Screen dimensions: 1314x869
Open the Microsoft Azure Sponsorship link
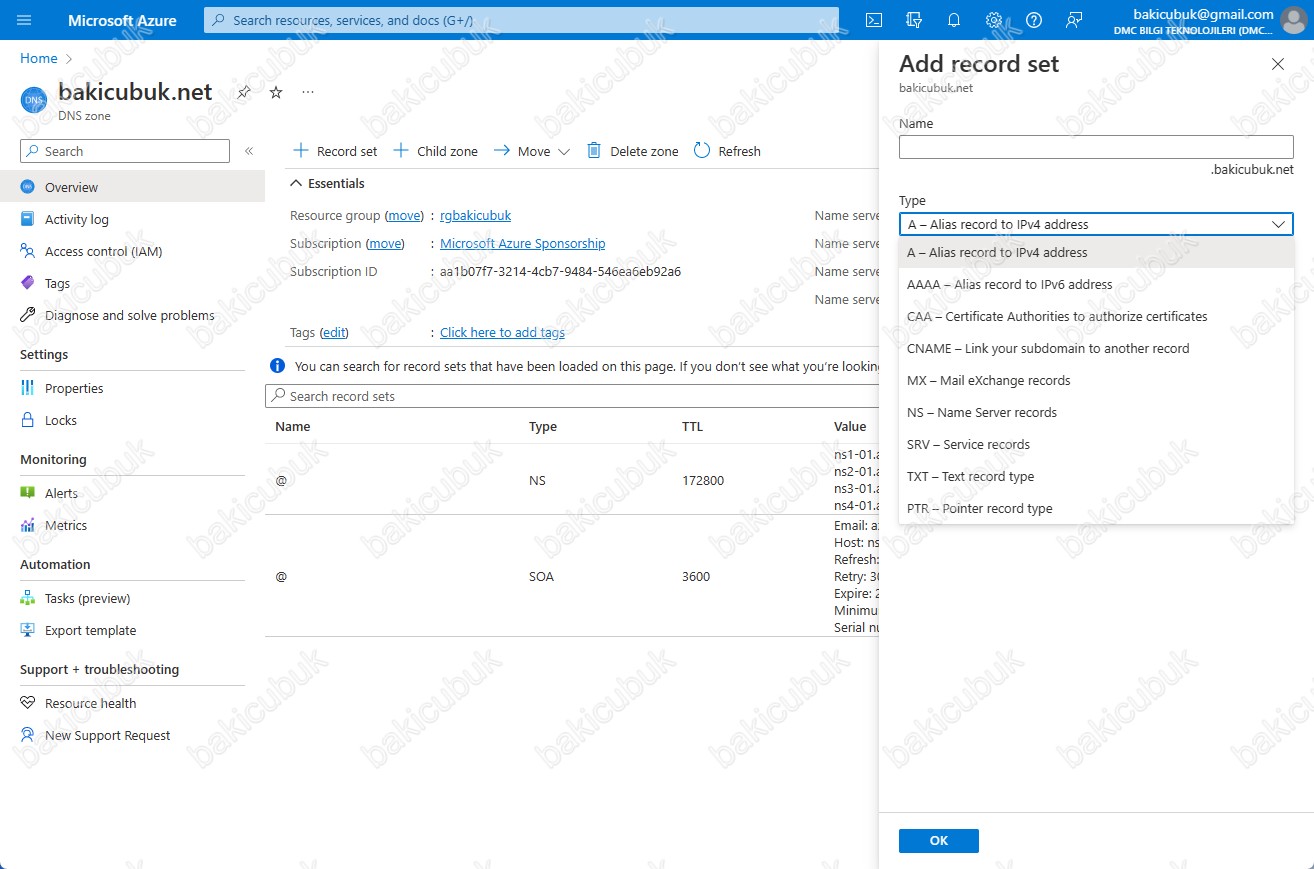(x=522, y=243)
